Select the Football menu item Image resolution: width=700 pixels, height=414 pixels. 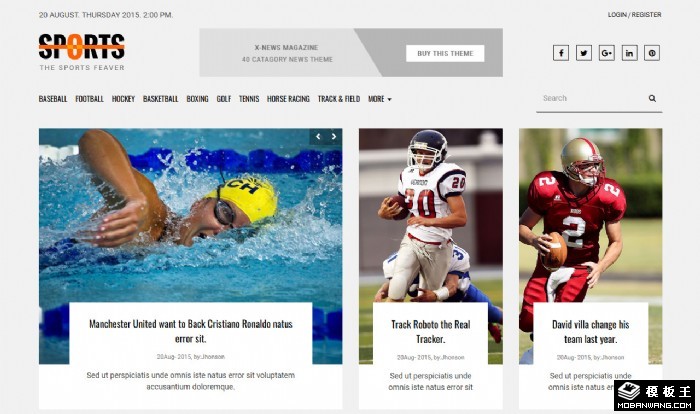click(89, 99)
